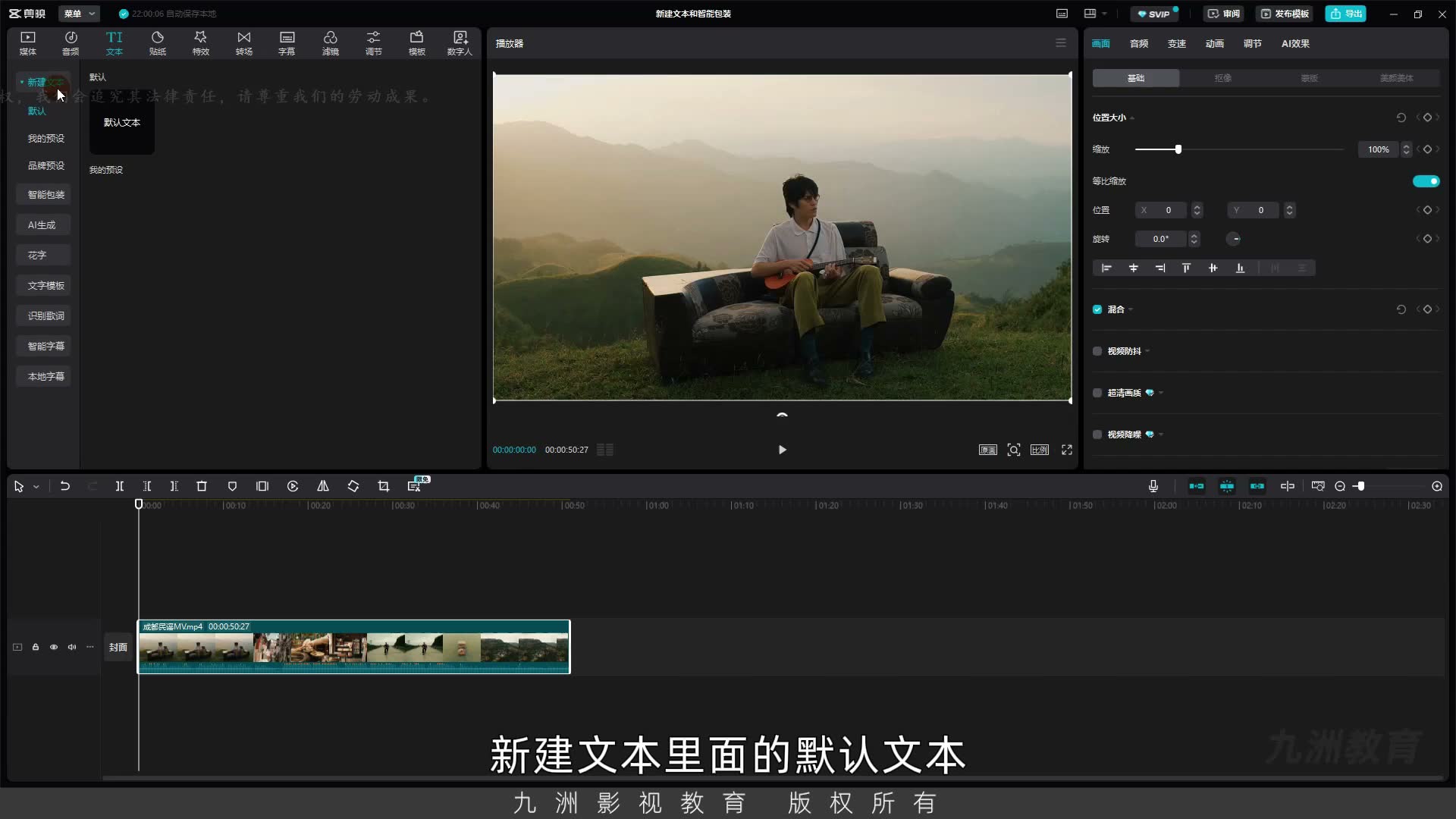Screen dimensions: 1456x819
Task: Uncheck the 混合 checkbox
Action: 1097,309
